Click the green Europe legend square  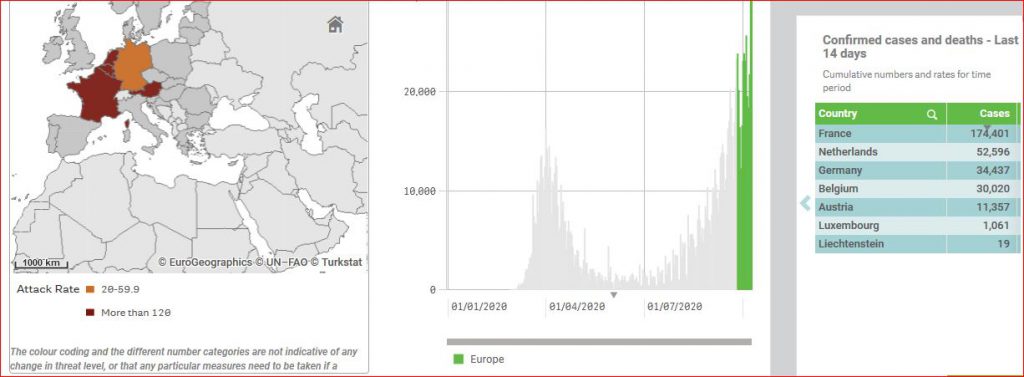(458, 359)
